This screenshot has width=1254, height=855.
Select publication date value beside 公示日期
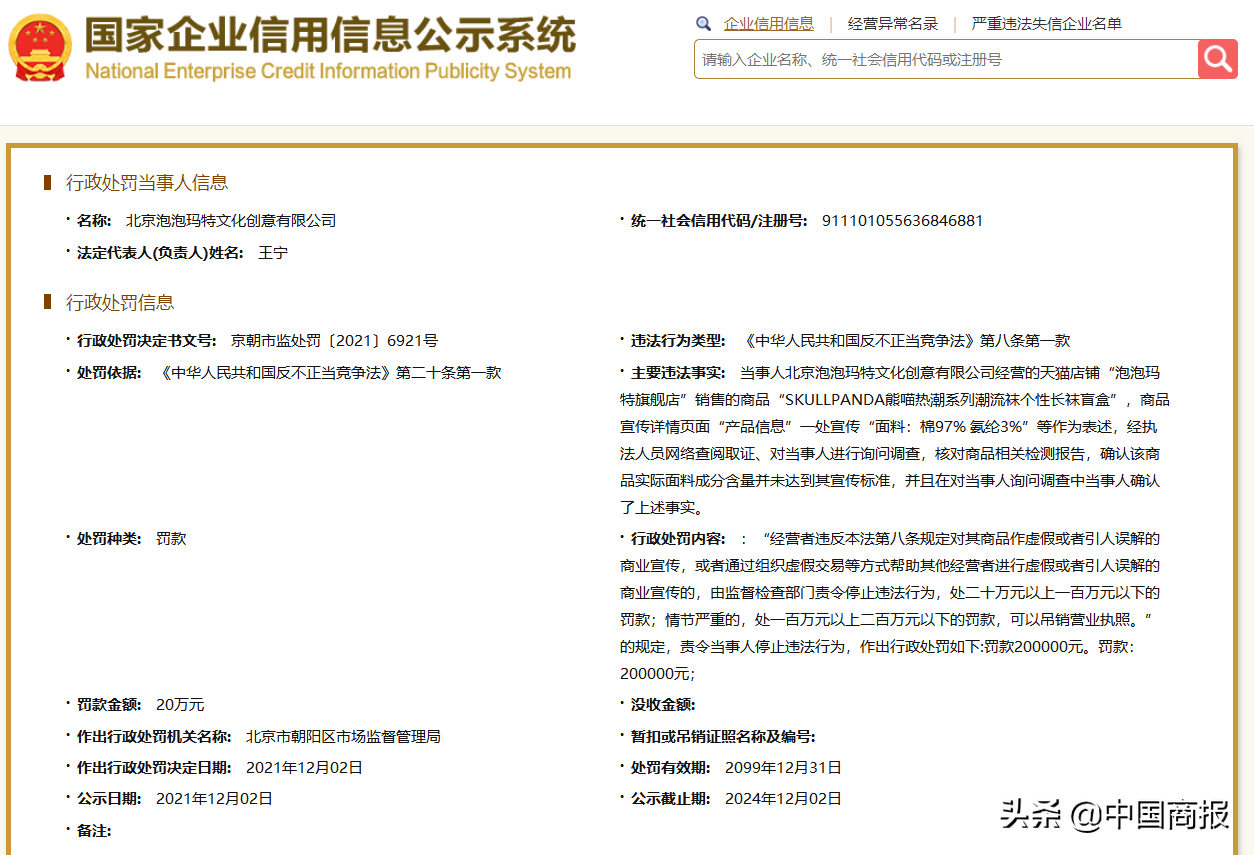(x=214, y=799)
